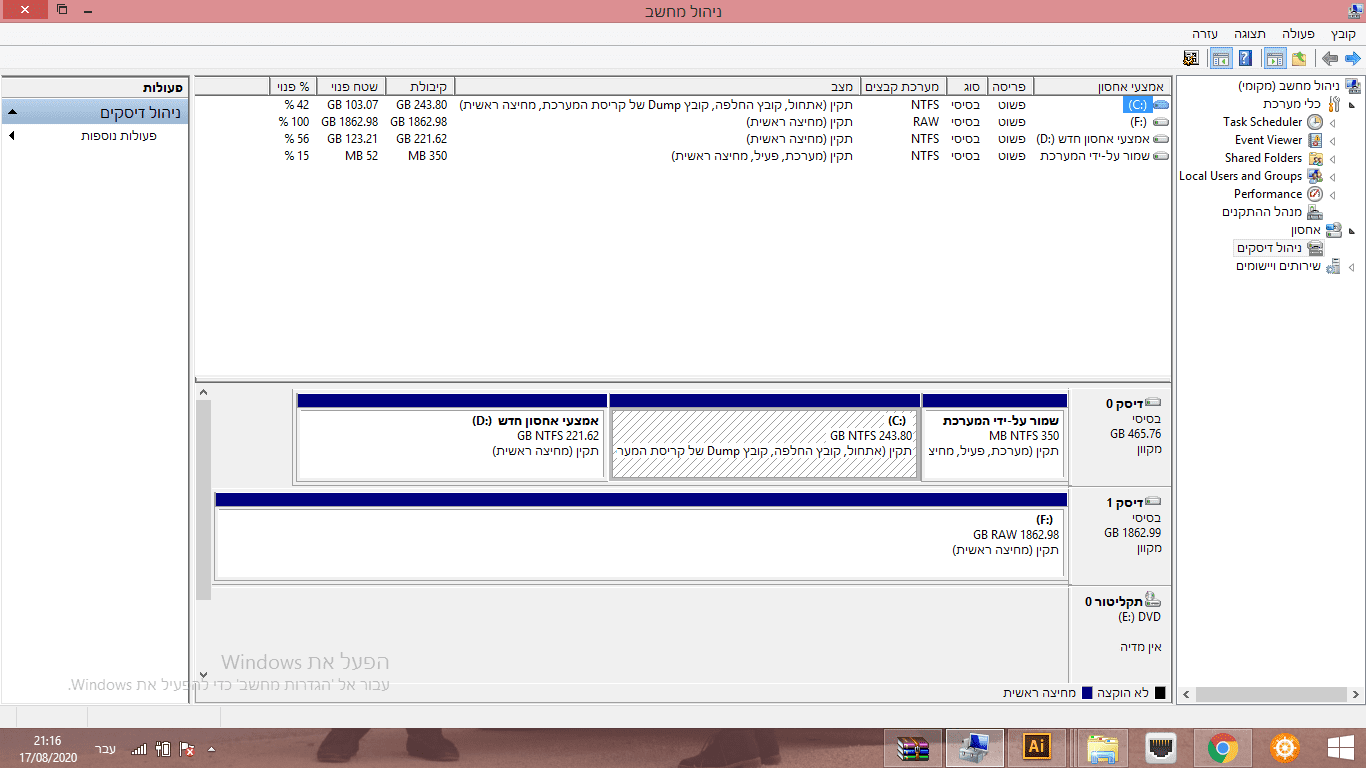Click the Up One Level folder icon
This screenshot has width=1366, height=768.
[x=1299, y=58]
